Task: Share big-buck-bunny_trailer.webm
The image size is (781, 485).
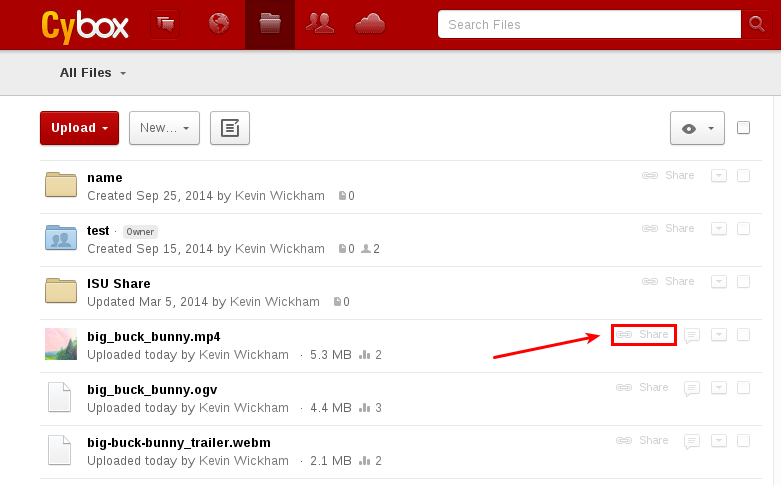Action: tap(642, 440)
